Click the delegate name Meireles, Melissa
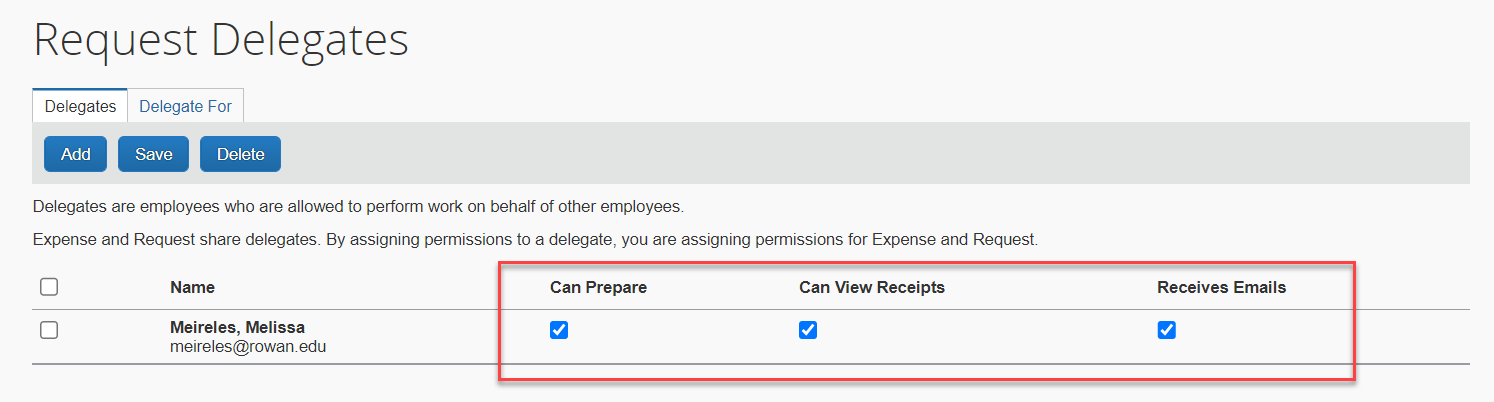Image resolution: width=1494 pixels, height=402 pixels. click(x=237, y=327)
